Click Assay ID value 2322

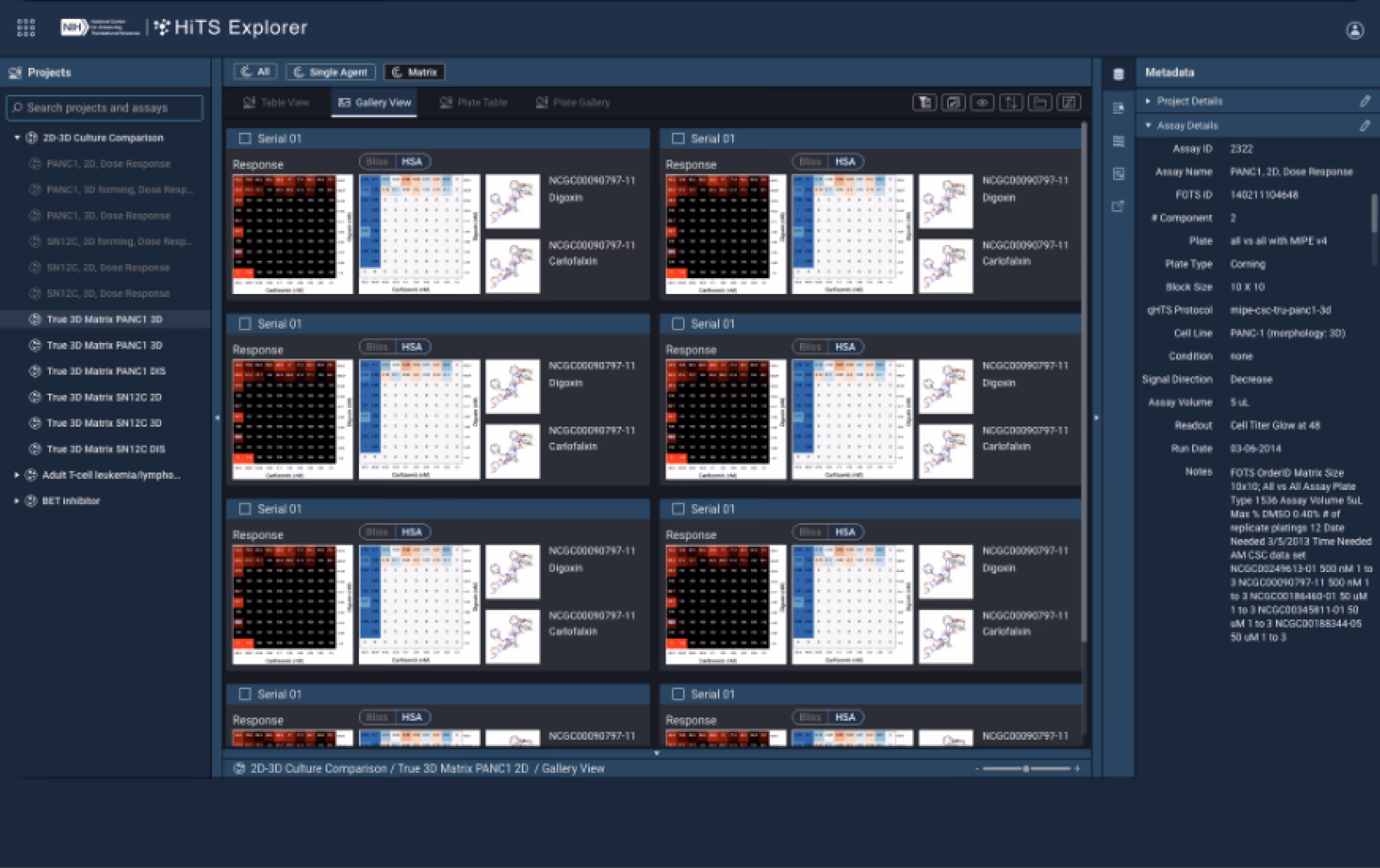click(1241, 149)
